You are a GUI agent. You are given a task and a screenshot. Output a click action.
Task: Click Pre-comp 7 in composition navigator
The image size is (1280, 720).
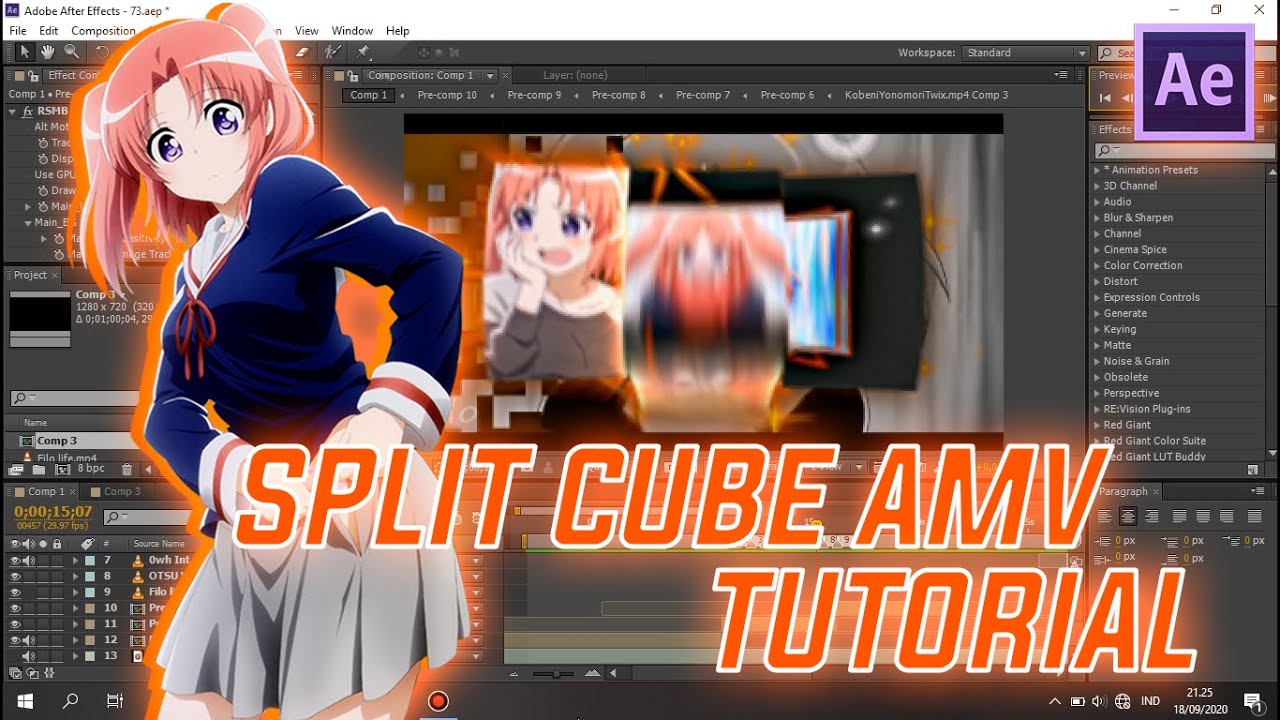(703, 95)
